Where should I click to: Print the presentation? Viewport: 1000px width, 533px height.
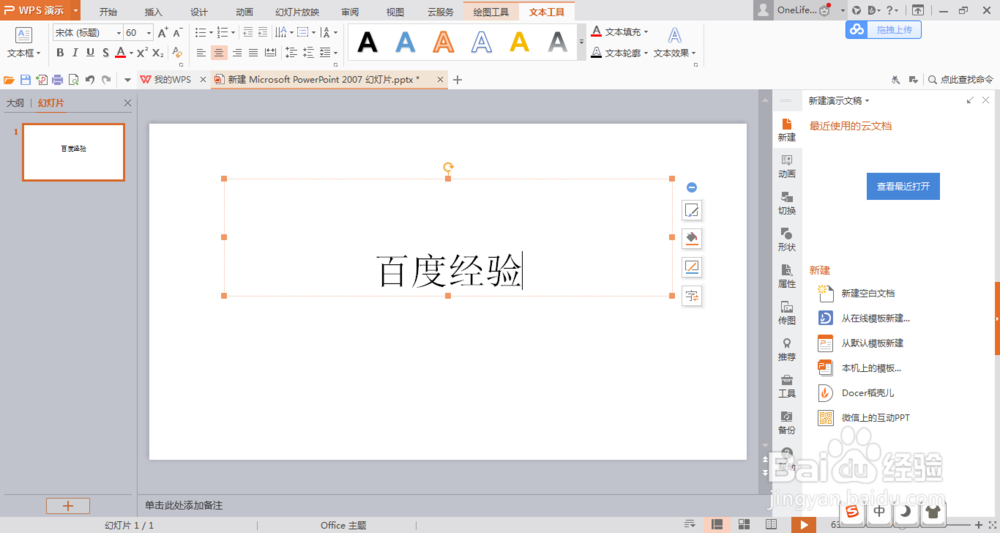coord(57,80)
